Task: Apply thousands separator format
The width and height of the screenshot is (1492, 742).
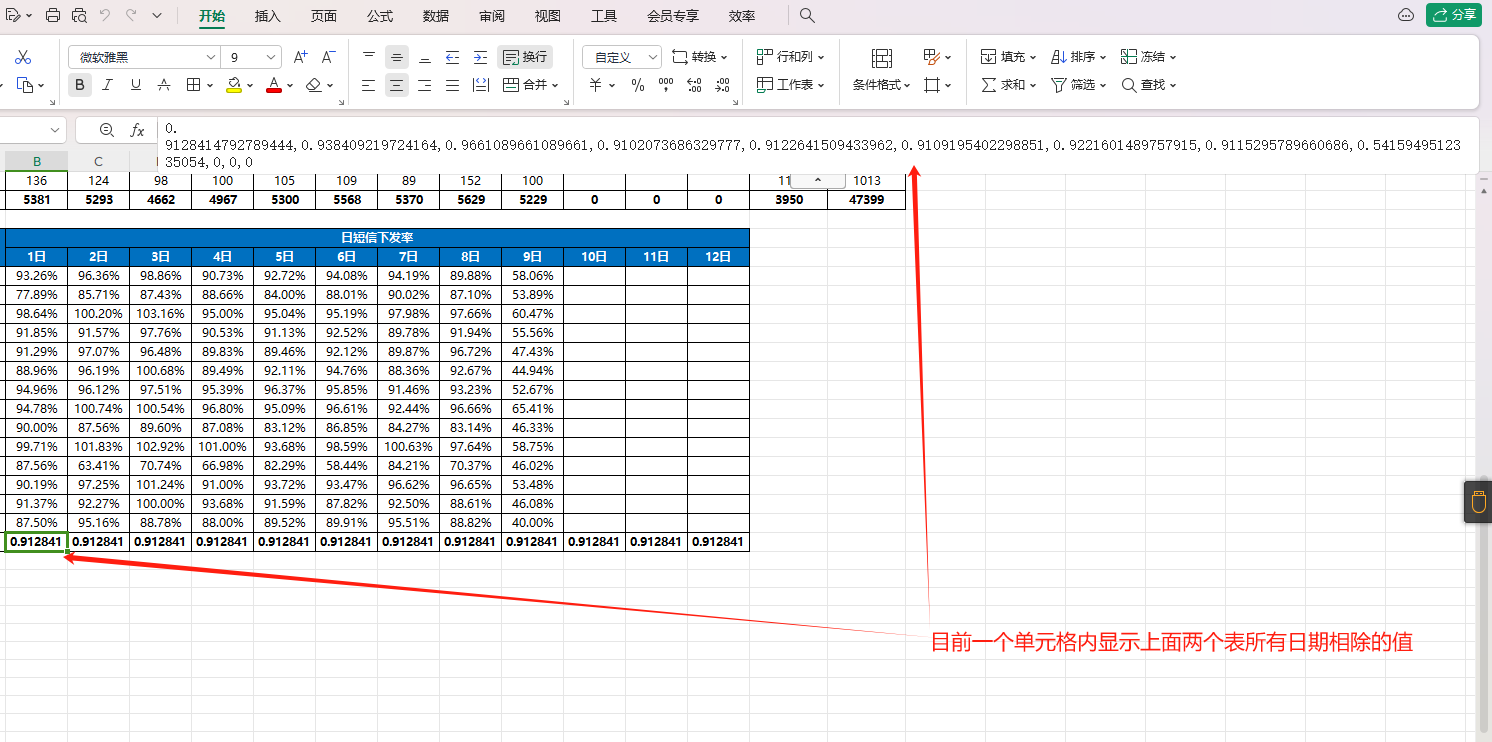Action: [666, 85]
